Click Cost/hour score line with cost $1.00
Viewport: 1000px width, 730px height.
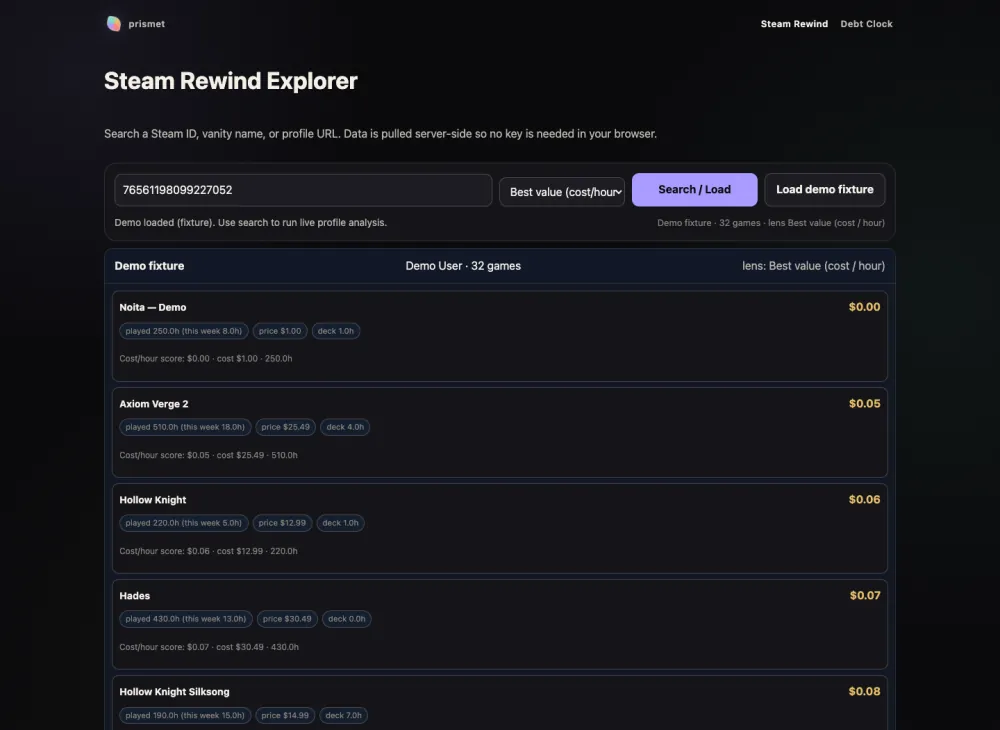pyautogui.click(x=206, y=358)
